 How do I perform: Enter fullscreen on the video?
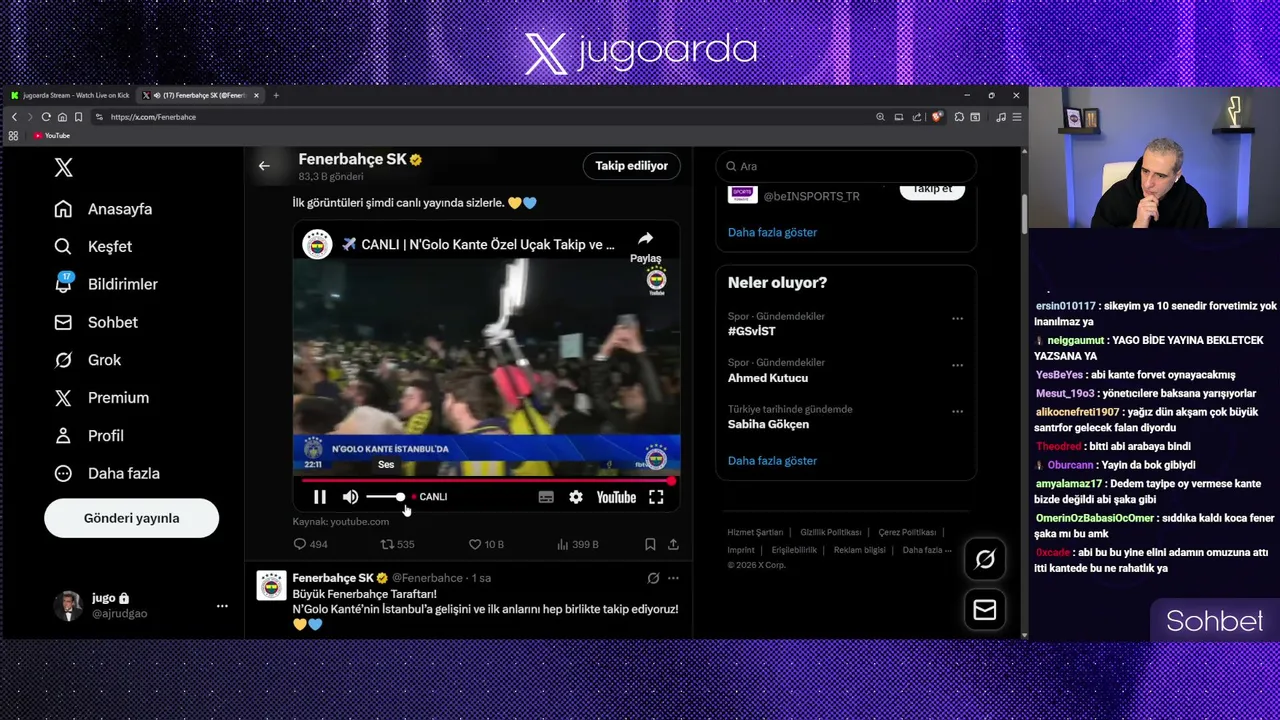tap(656, 497)
